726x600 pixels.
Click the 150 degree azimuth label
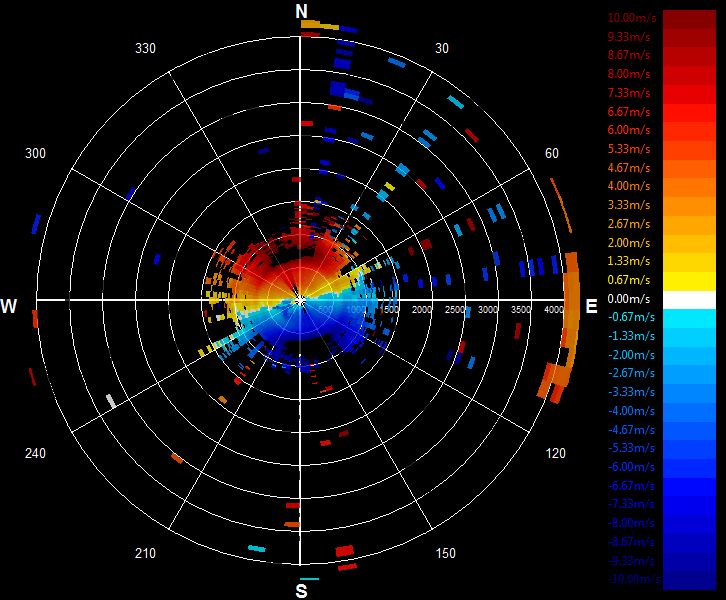(445, 553)
